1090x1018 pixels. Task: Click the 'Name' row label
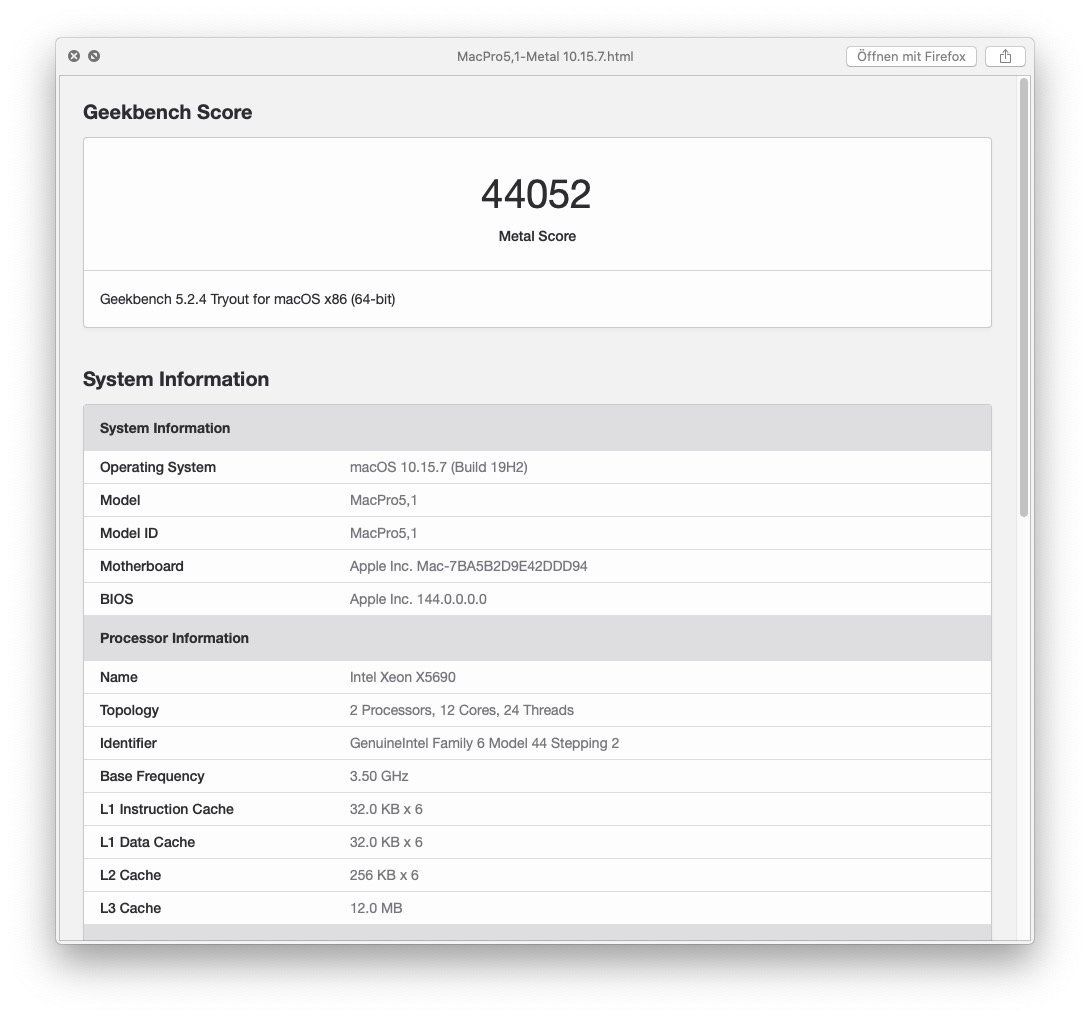pyautogui.click(x=119, y=677)
